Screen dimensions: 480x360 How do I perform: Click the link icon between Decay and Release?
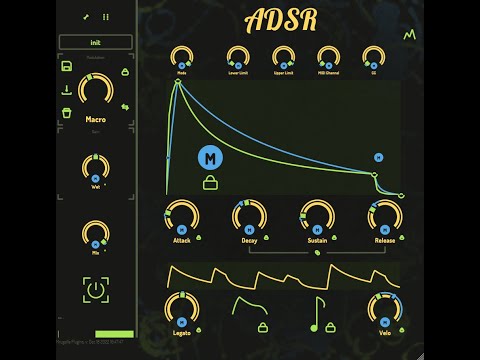coord(317,253)
